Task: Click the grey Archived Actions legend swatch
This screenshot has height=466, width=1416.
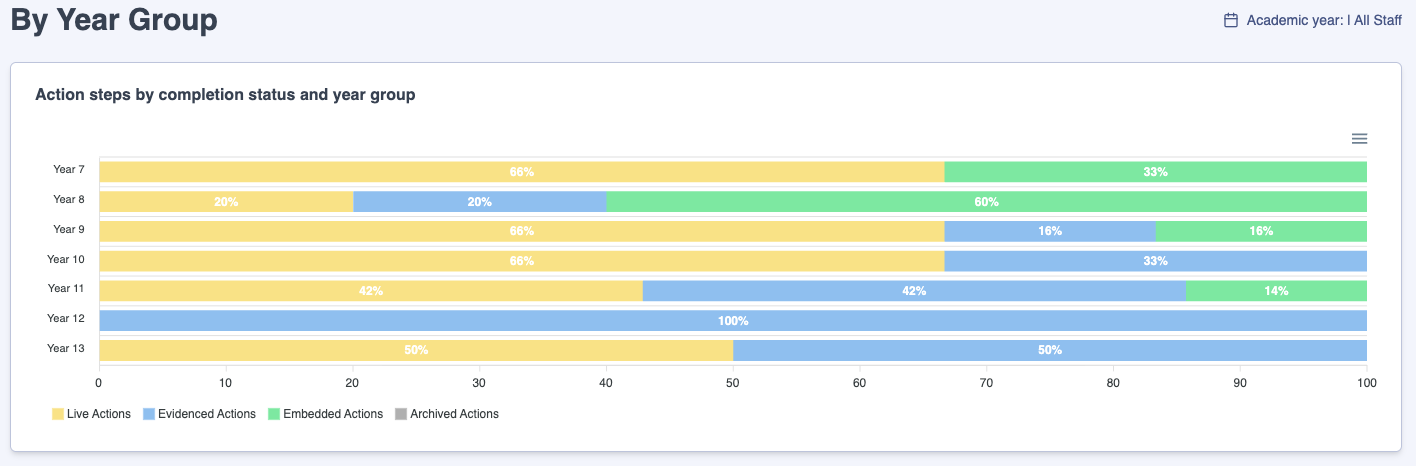Action: [401, 414]
